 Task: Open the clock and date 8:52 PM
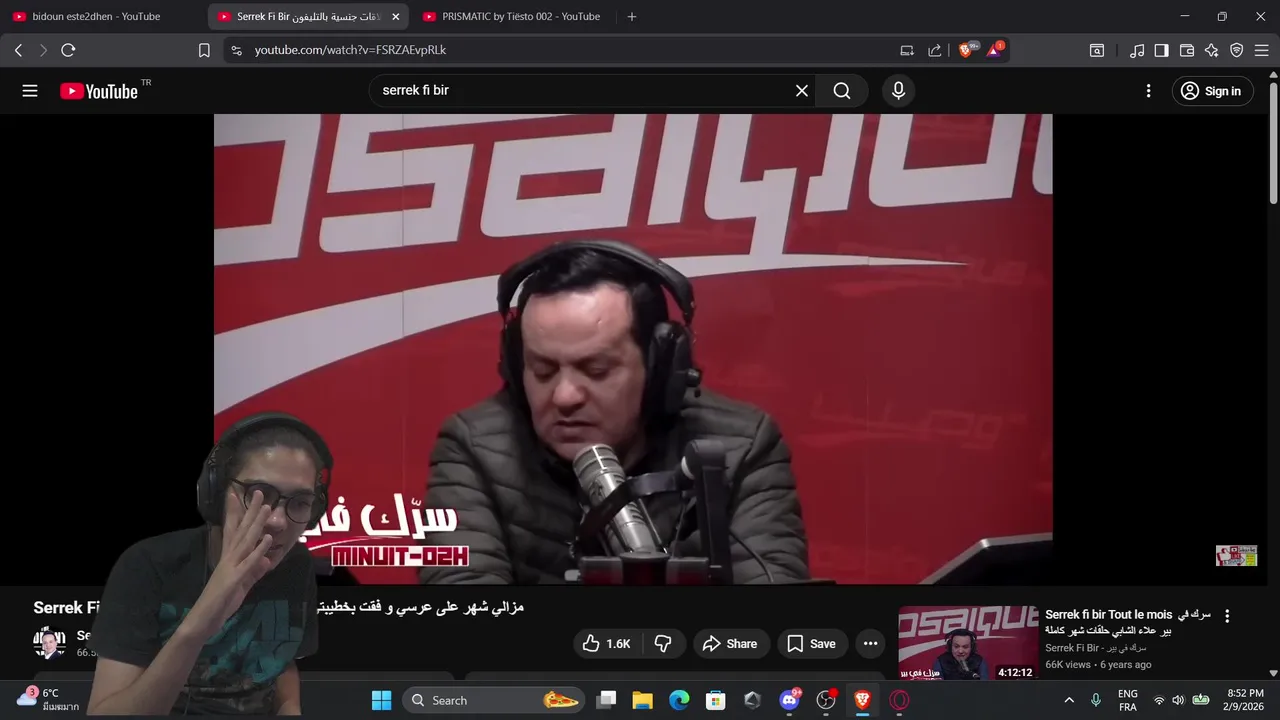(1245, 700)
